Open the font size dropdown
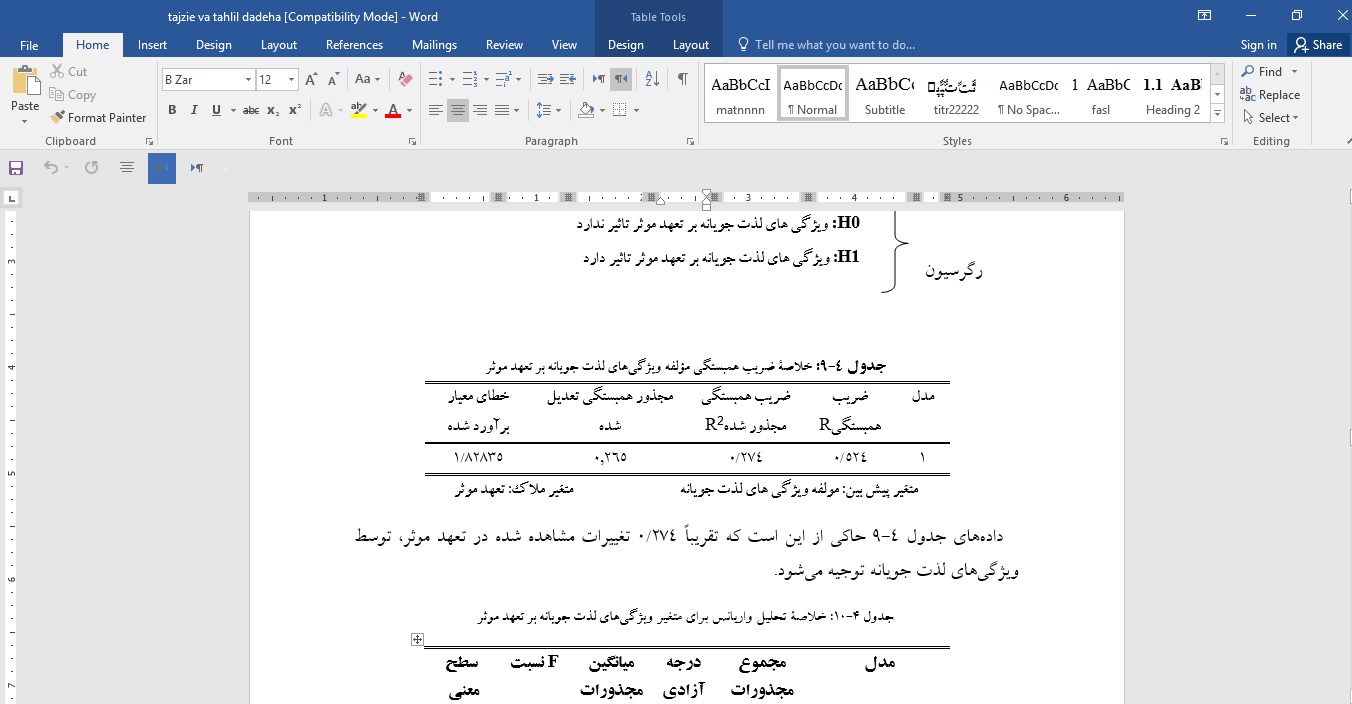Image resolution: width=1352 pixels, height=704 pixels. pyautogui.click(x=290, y=78)
